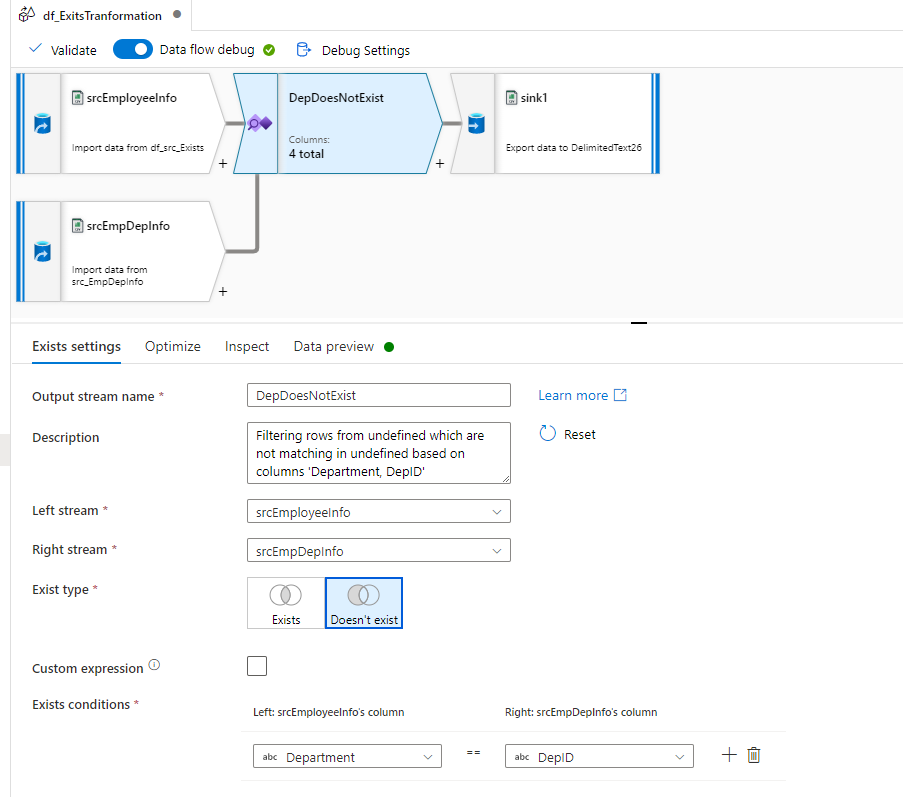Add a transformation after srcEmployeeInfo
Image resolution: width=903 pixels, height=797 pixels.
(x=223, y=164)
